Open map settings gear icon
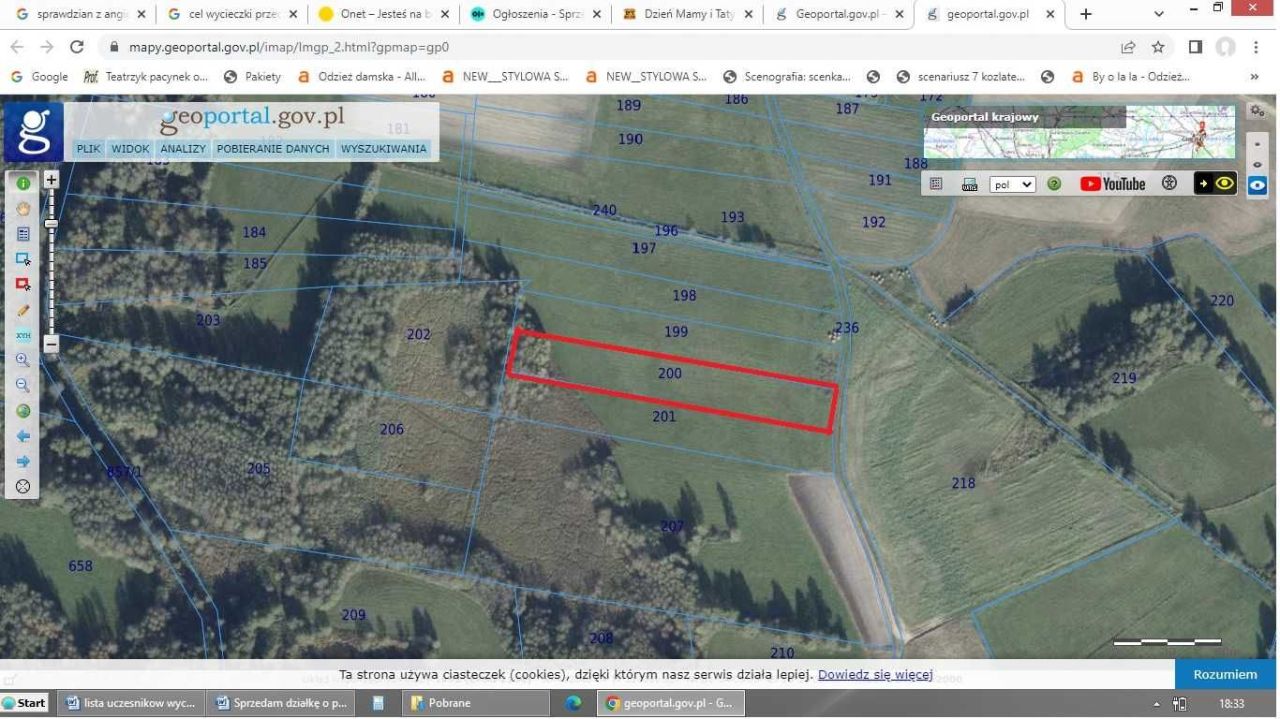1280x719 pixels. [x=1257, y=111]
